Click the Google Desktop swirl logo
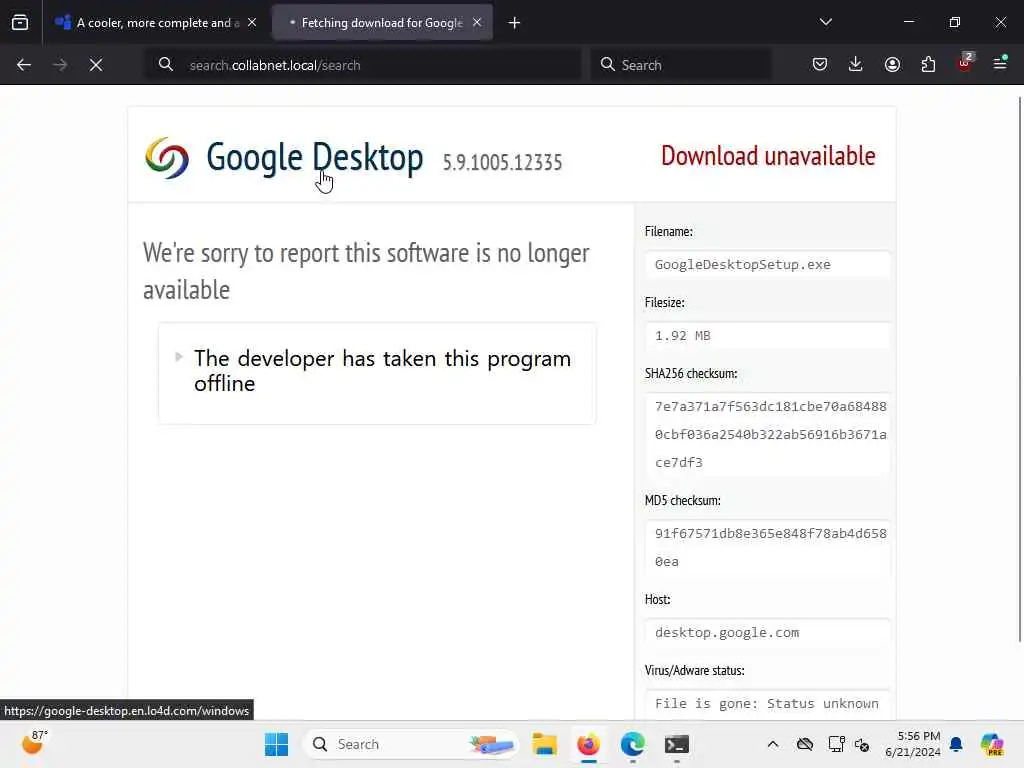 coord(167,157)
